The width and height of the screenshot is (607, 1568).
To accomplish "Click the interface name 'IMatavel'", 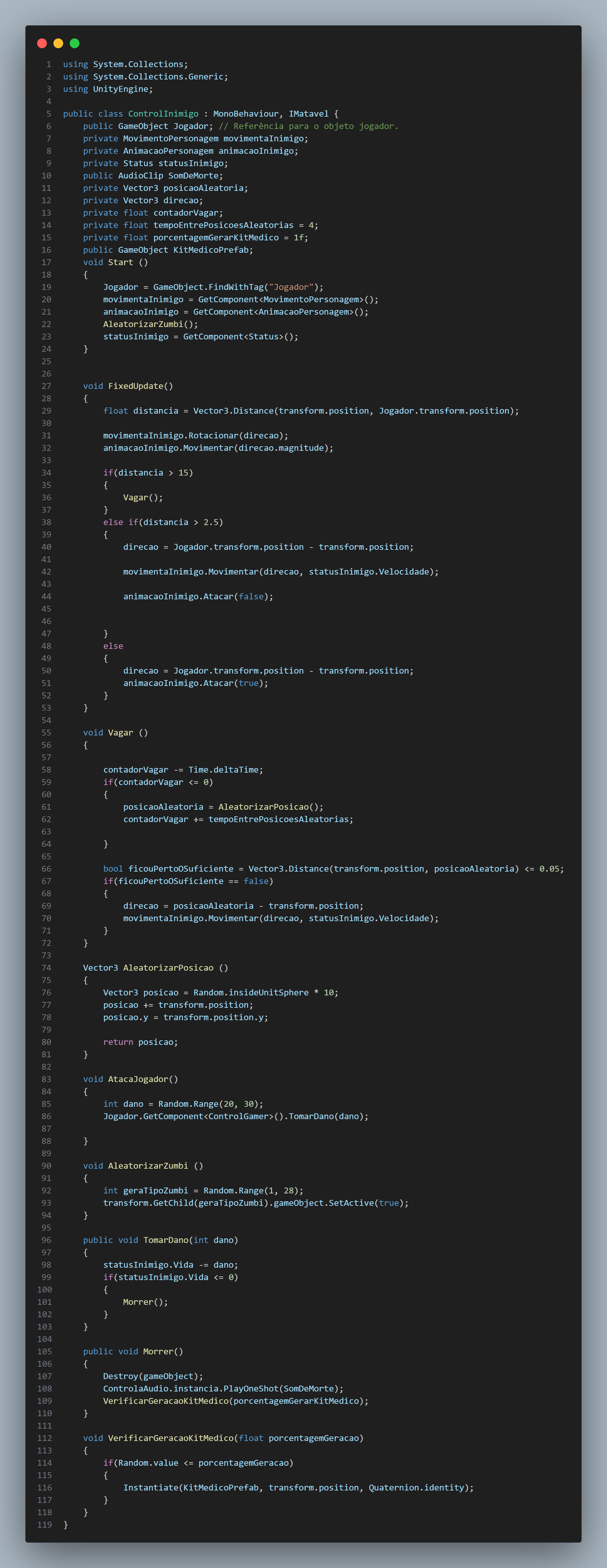I will (309, 114).
